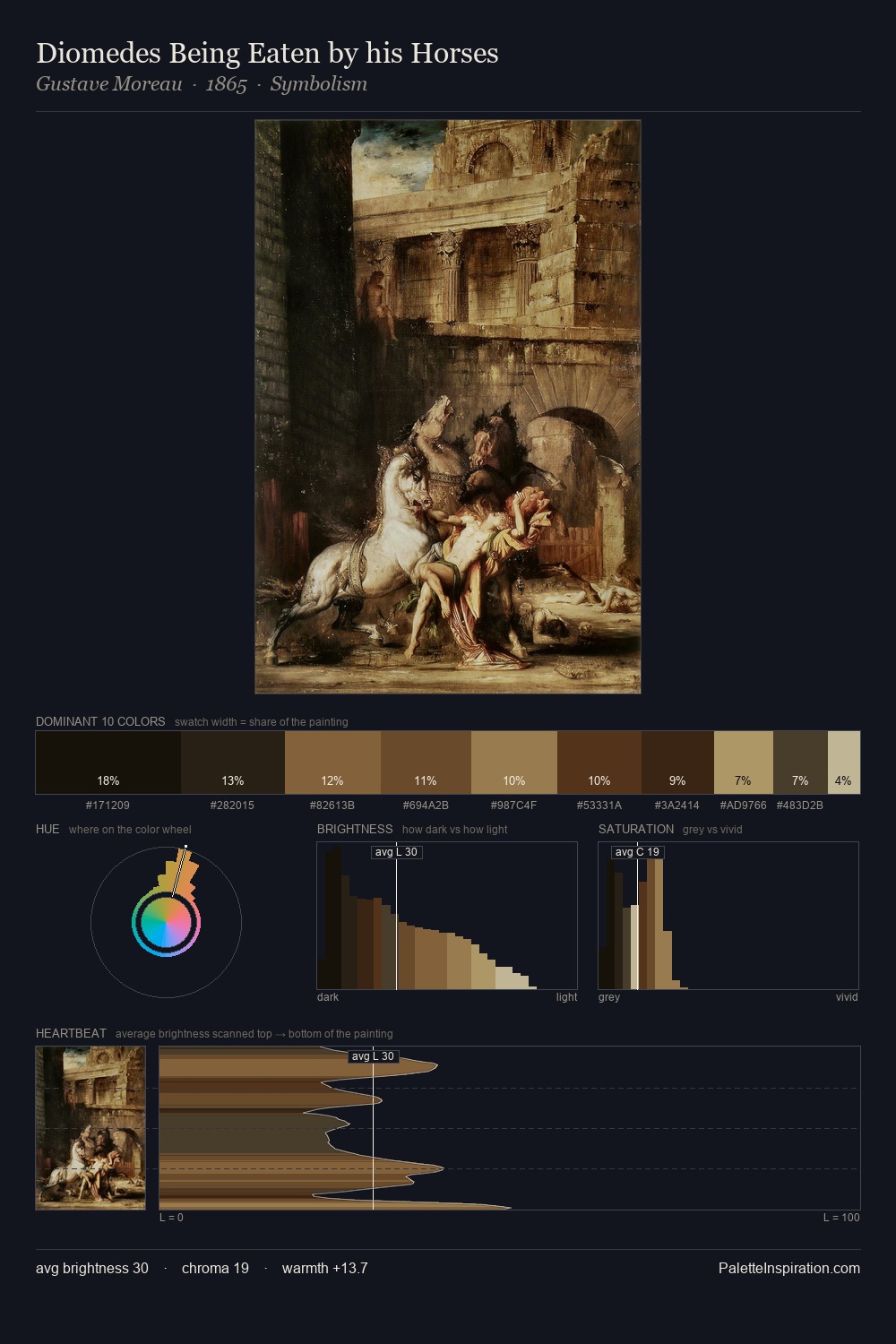The image size is (896, 1344).
Task: Click the #171209 darkest color swatch
Action: tap(108, 762)
